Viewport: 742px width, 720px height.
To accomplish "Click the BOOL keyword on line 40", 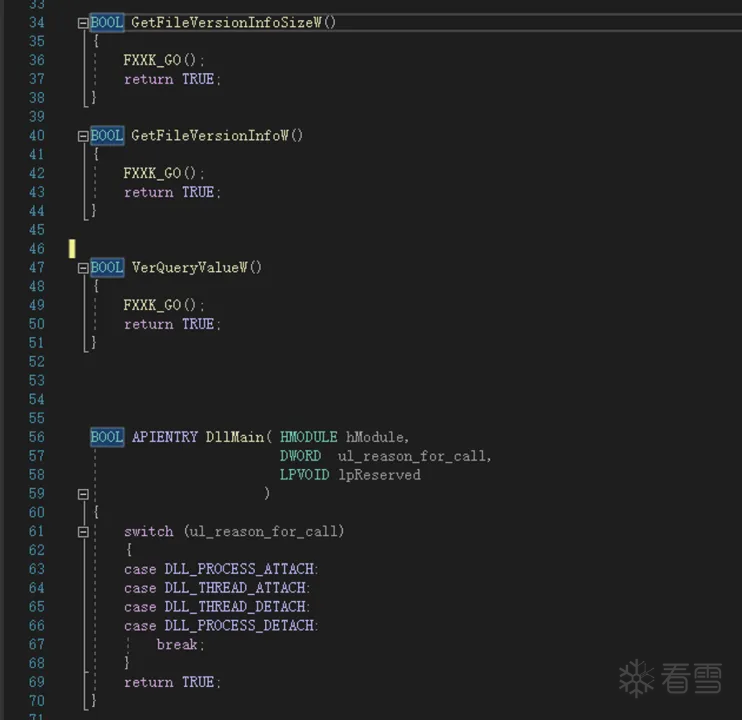I will pyautogui.click(x=107, y=136).
